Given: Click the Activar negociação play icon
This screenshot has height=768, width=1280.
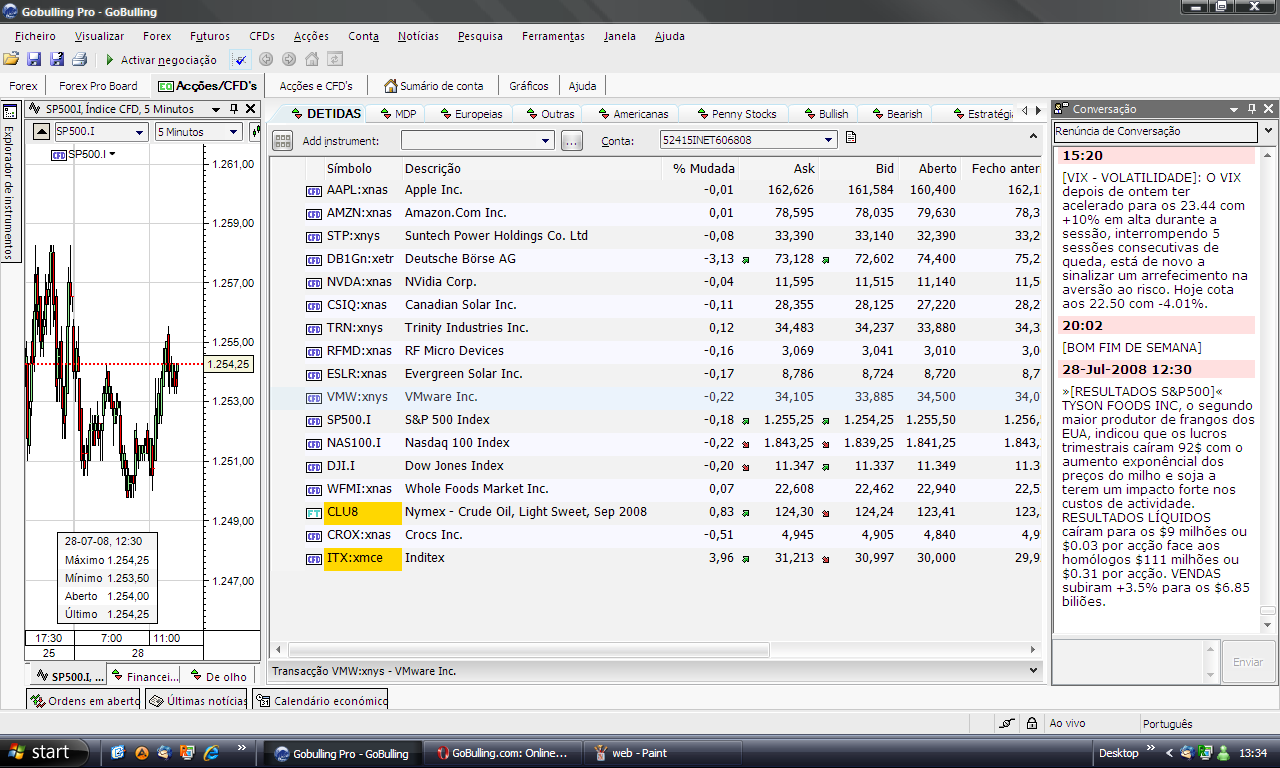Looking at the screenshot, I should tap(110, 60).
